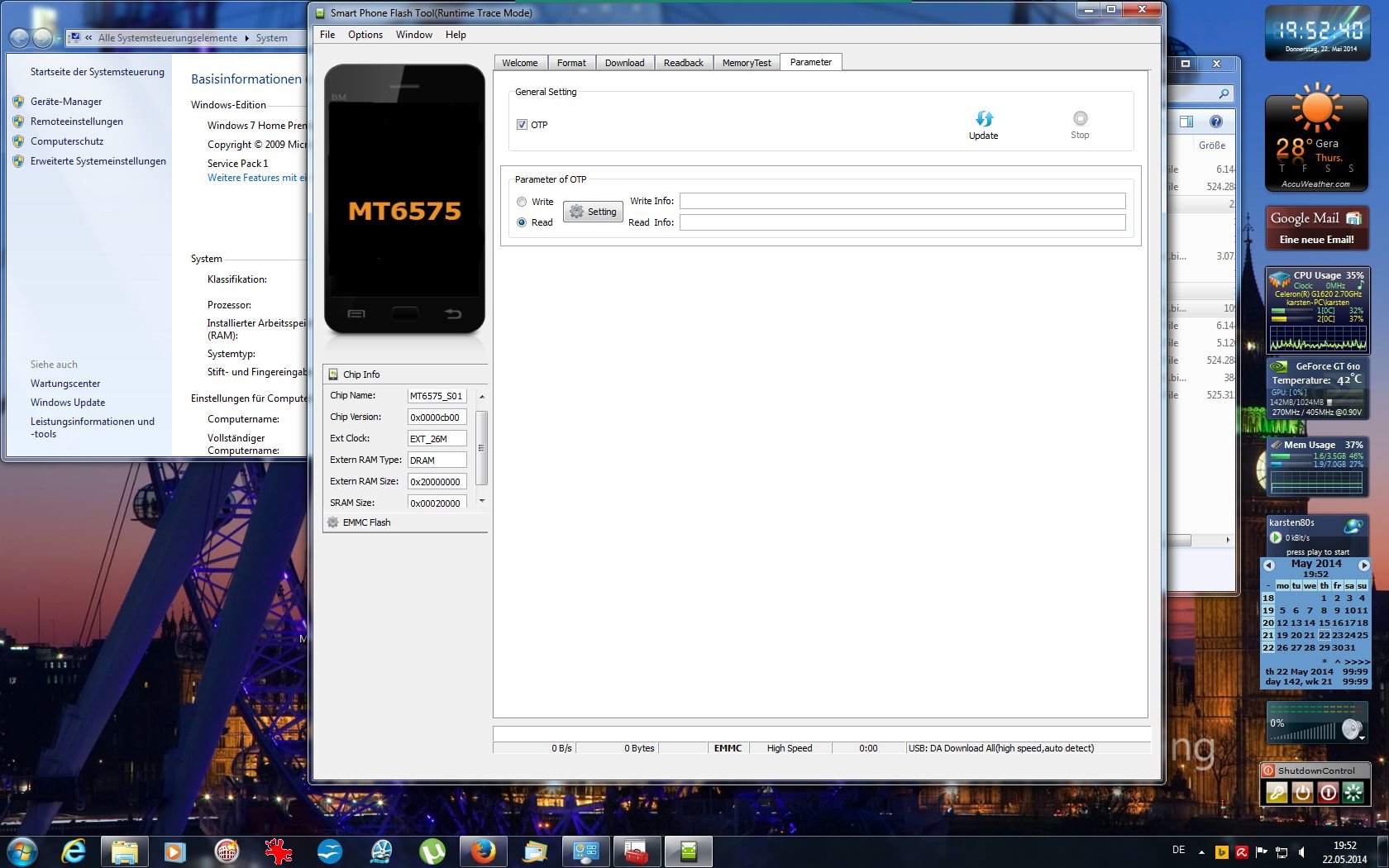The height and width of the screenshot is (868, 1389).
Task: Click ShutdownControl red shutdown button
Action: click(x=1328, y=793)
